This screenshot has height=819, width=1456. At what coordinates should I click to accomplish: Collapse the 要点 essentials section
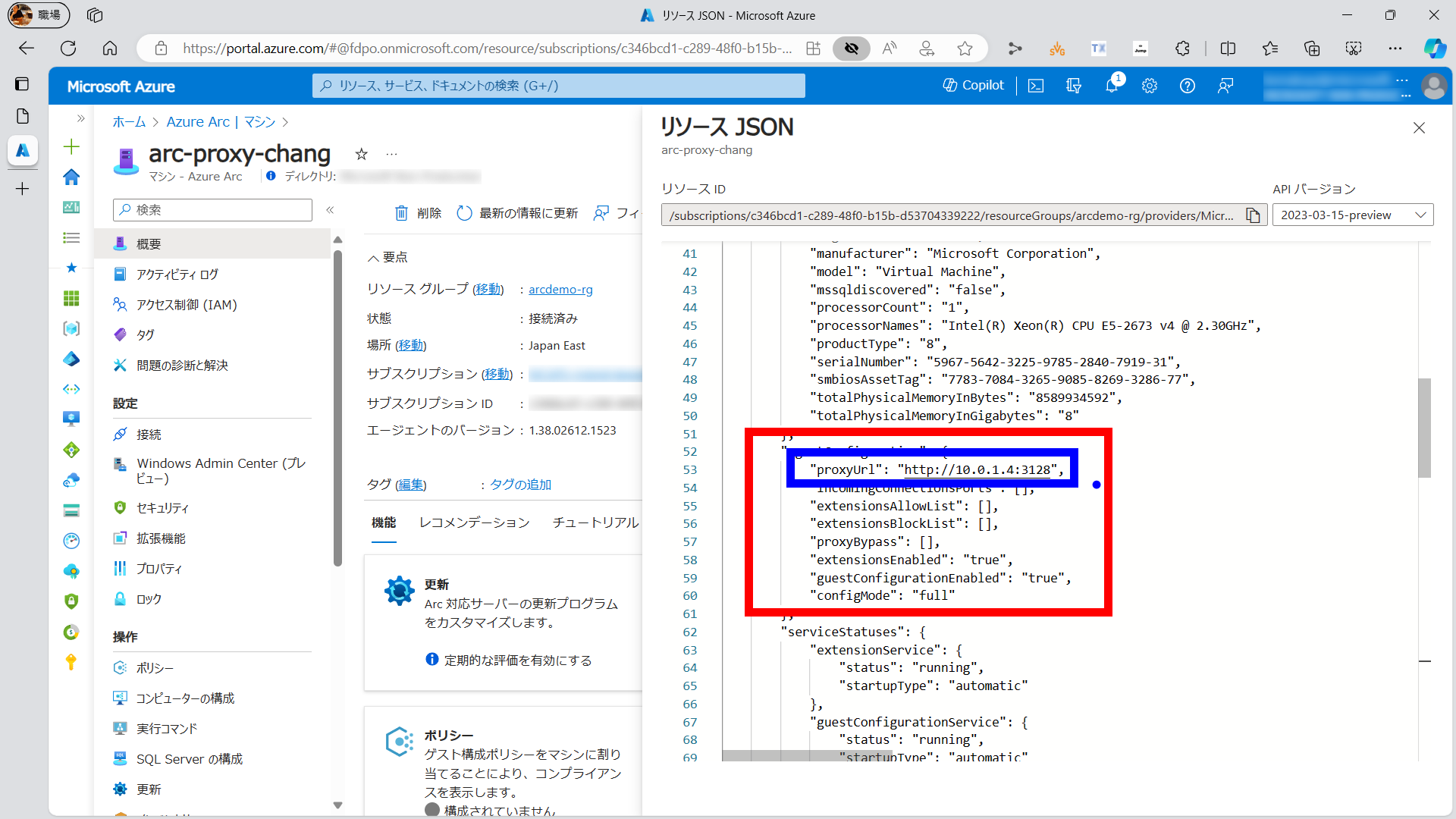pos(388,258)
